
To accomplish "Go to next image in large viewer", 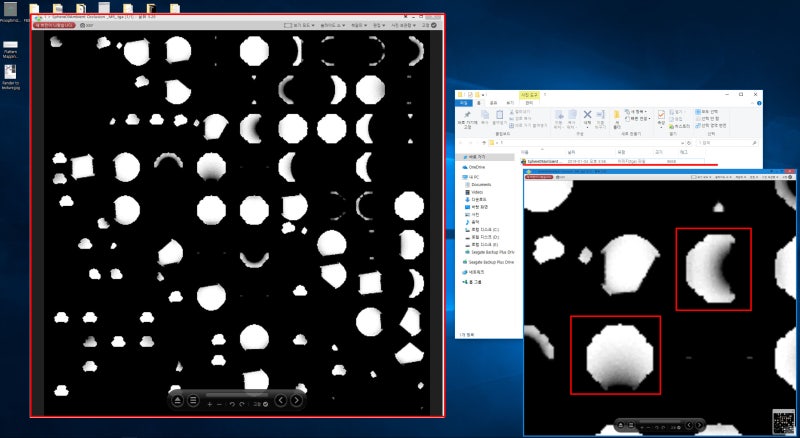I will [296, 400].
